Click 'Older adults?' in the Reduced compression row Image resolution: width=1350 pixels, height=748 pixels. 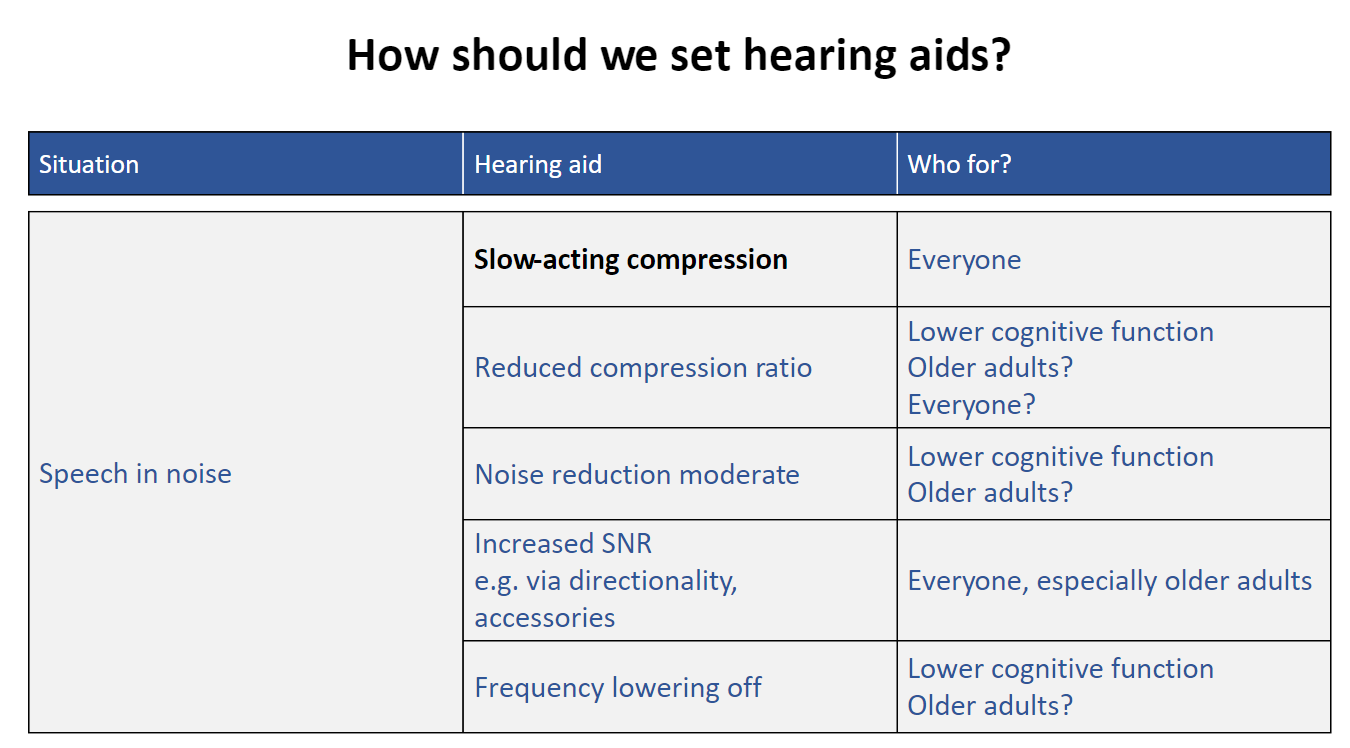click(x=990, y=367)
